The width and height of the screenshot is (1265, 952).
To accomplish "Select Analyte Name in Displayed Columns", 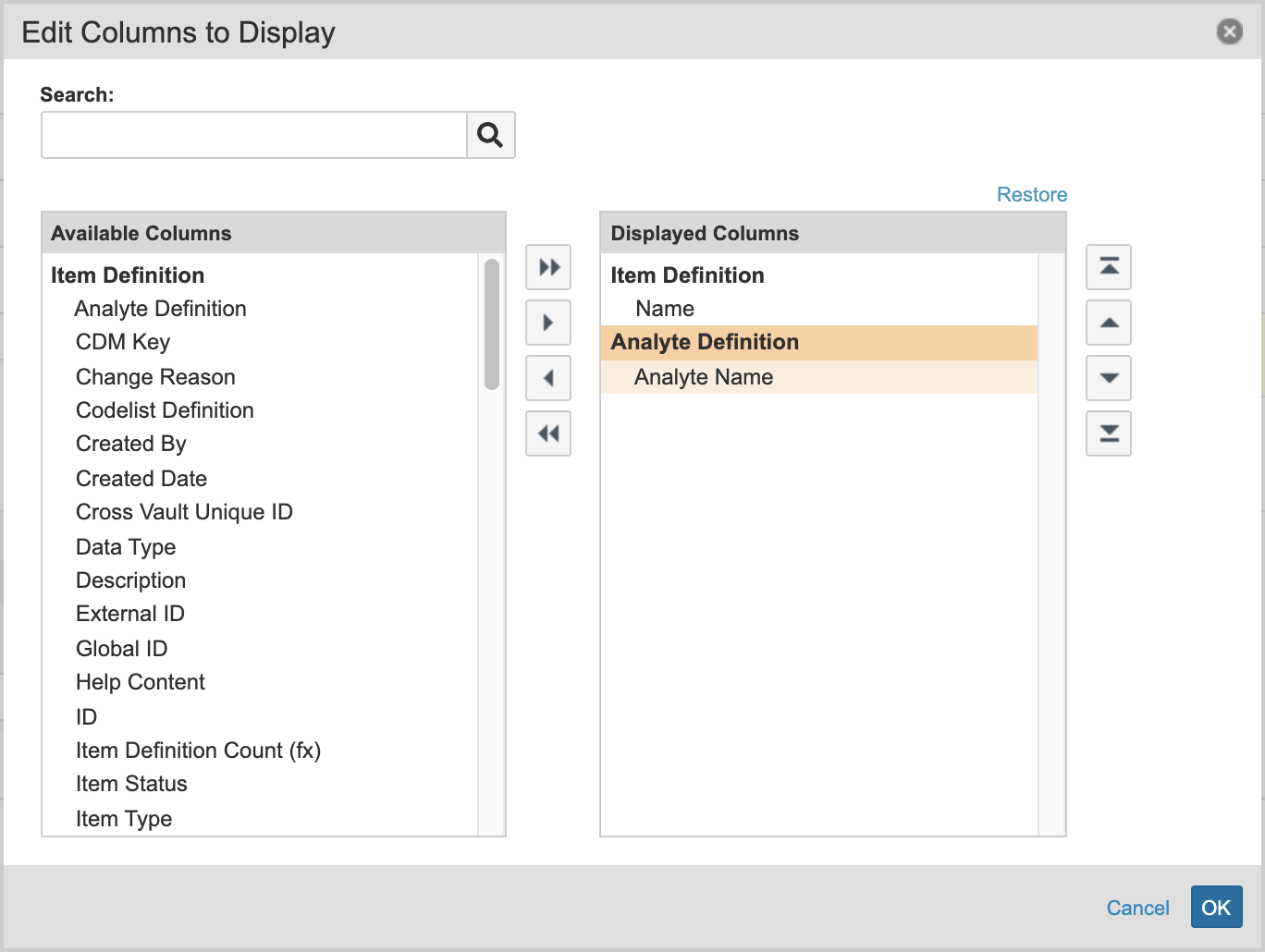I will click(x=704, y=377).
